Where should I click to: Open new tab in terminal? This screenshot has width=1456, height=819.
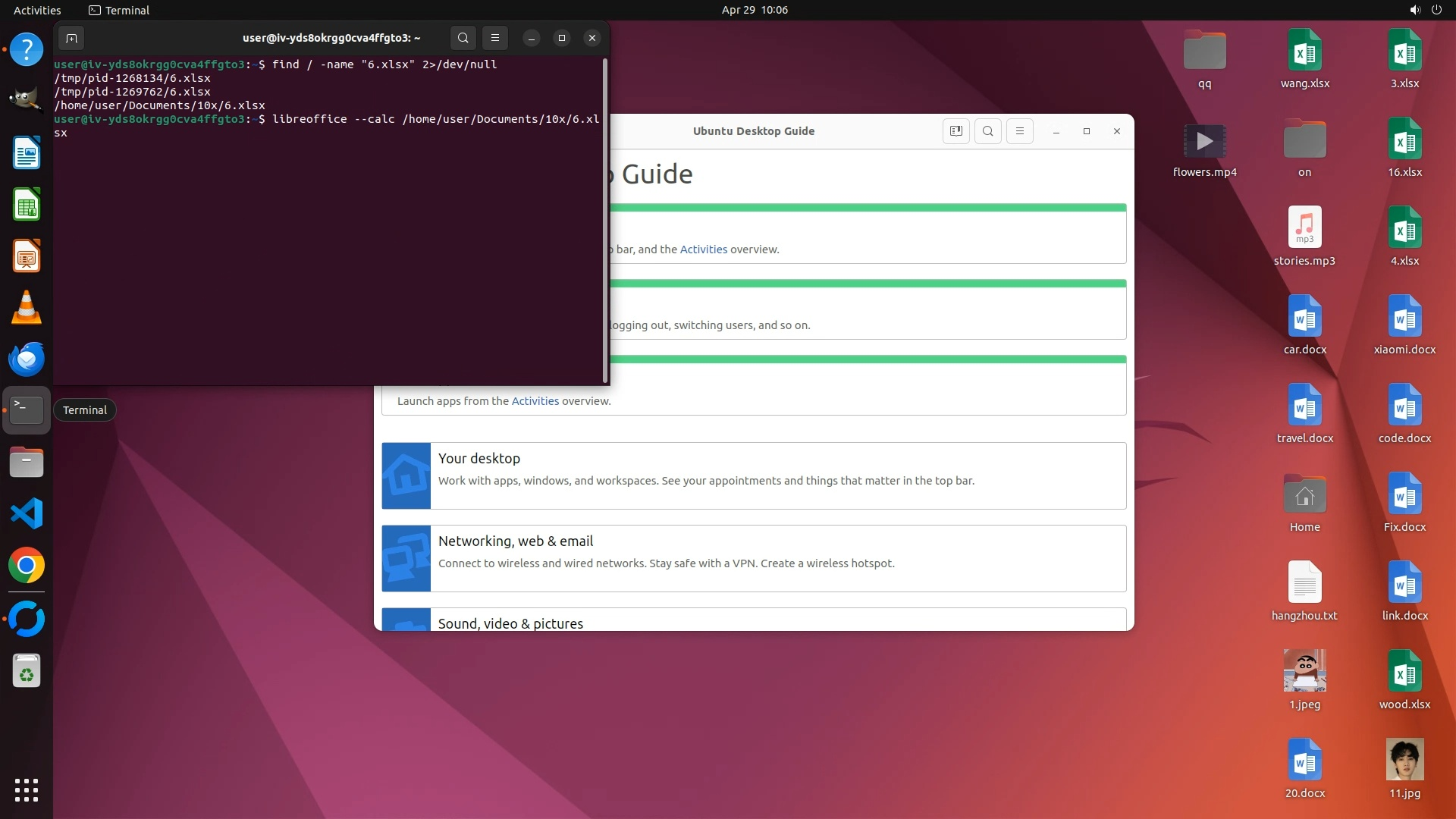71,38
